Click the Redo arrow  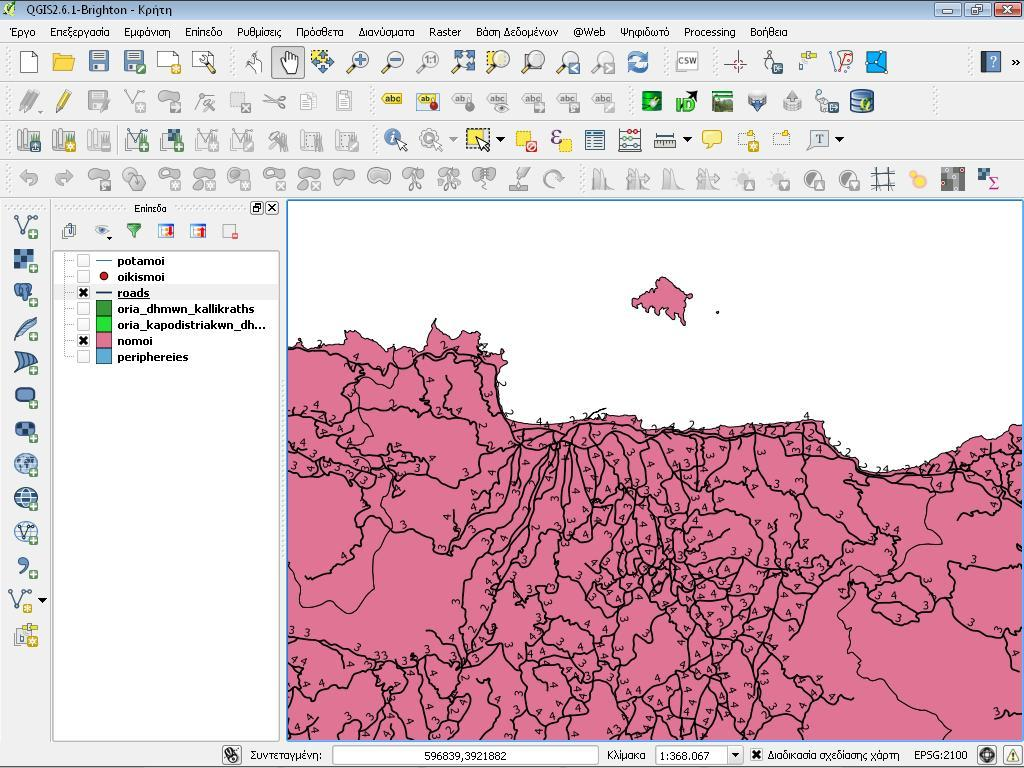[64, 178]
